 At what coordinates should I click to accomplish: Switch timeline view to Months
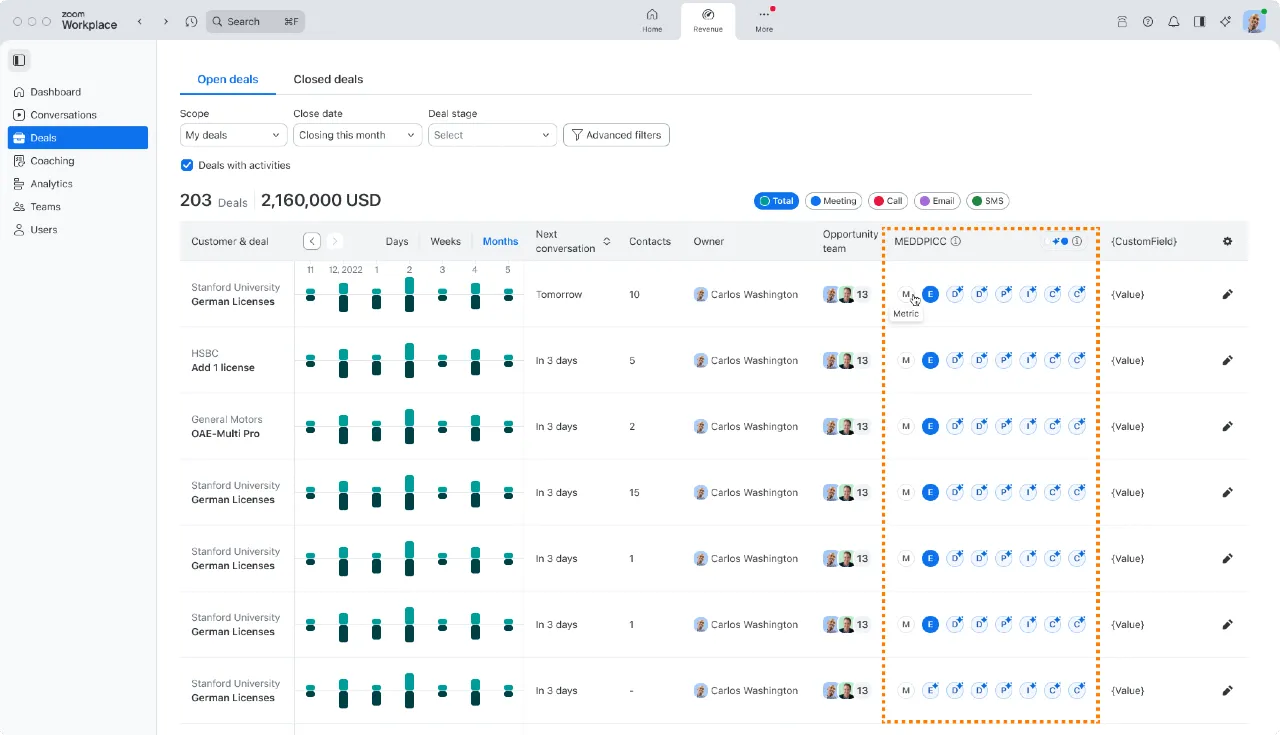(x=500, y=241)
